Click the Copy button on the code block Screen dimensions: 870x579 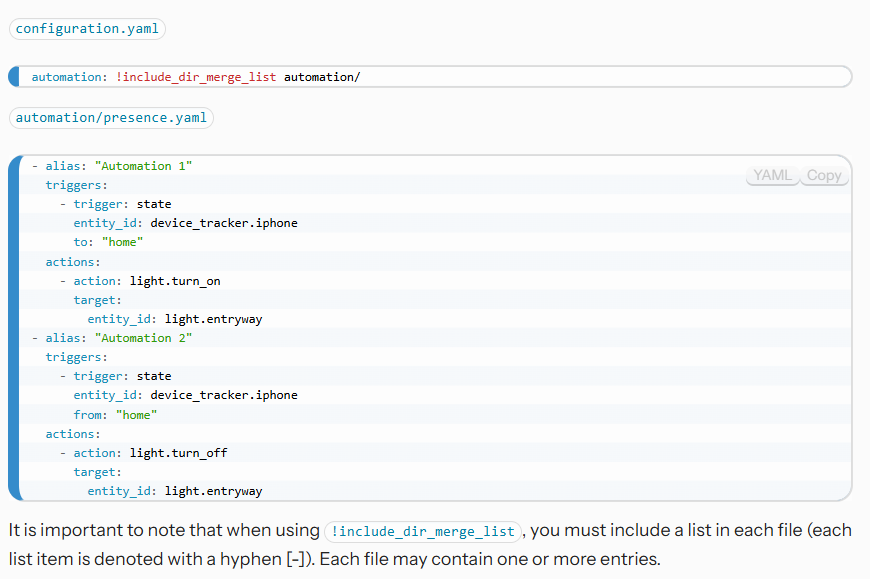[824, 175]
